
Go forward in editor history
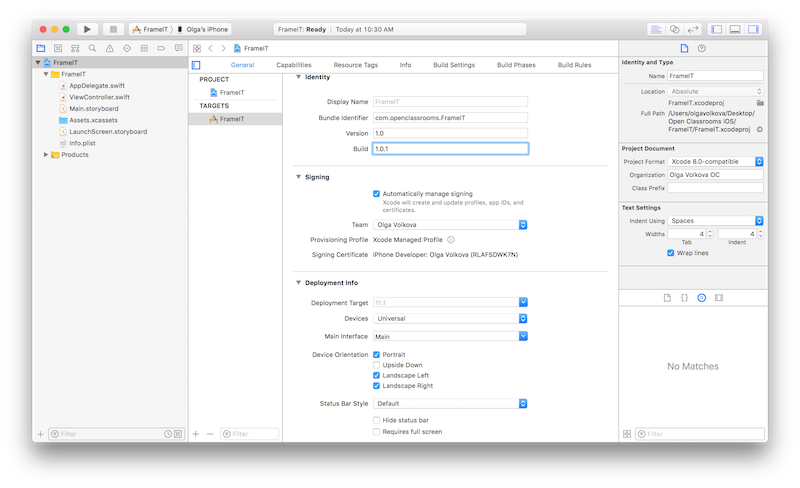coord(223,48)
